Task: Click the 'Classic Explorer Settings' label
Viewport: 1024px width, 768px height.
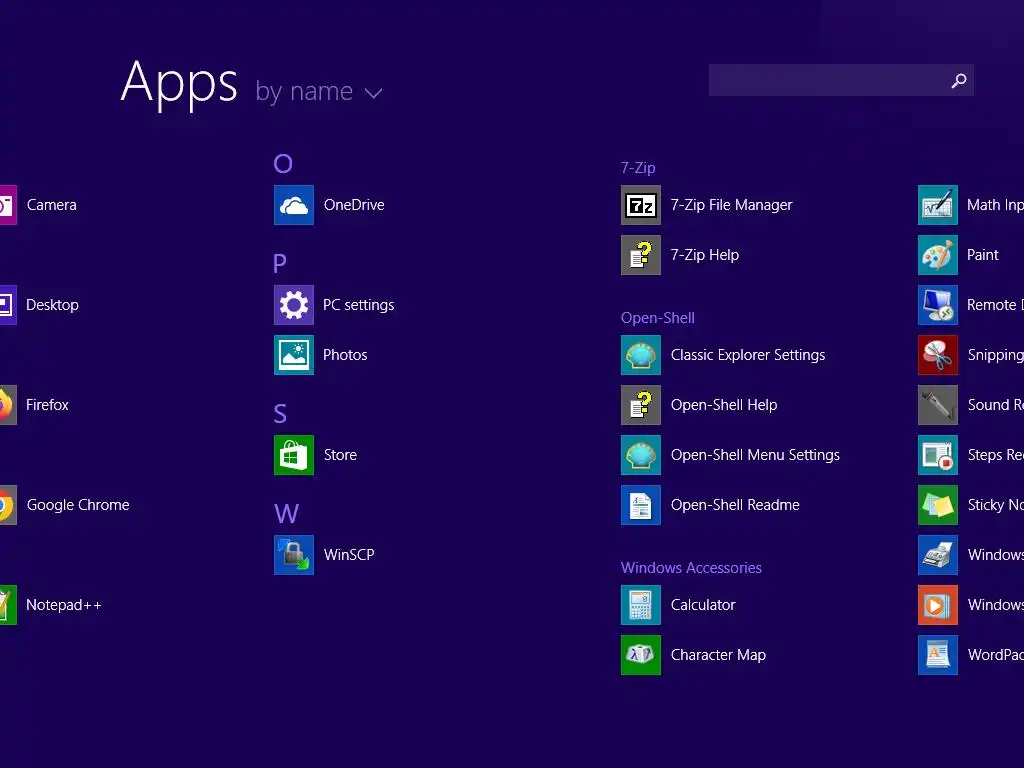Action: [748, 355]
